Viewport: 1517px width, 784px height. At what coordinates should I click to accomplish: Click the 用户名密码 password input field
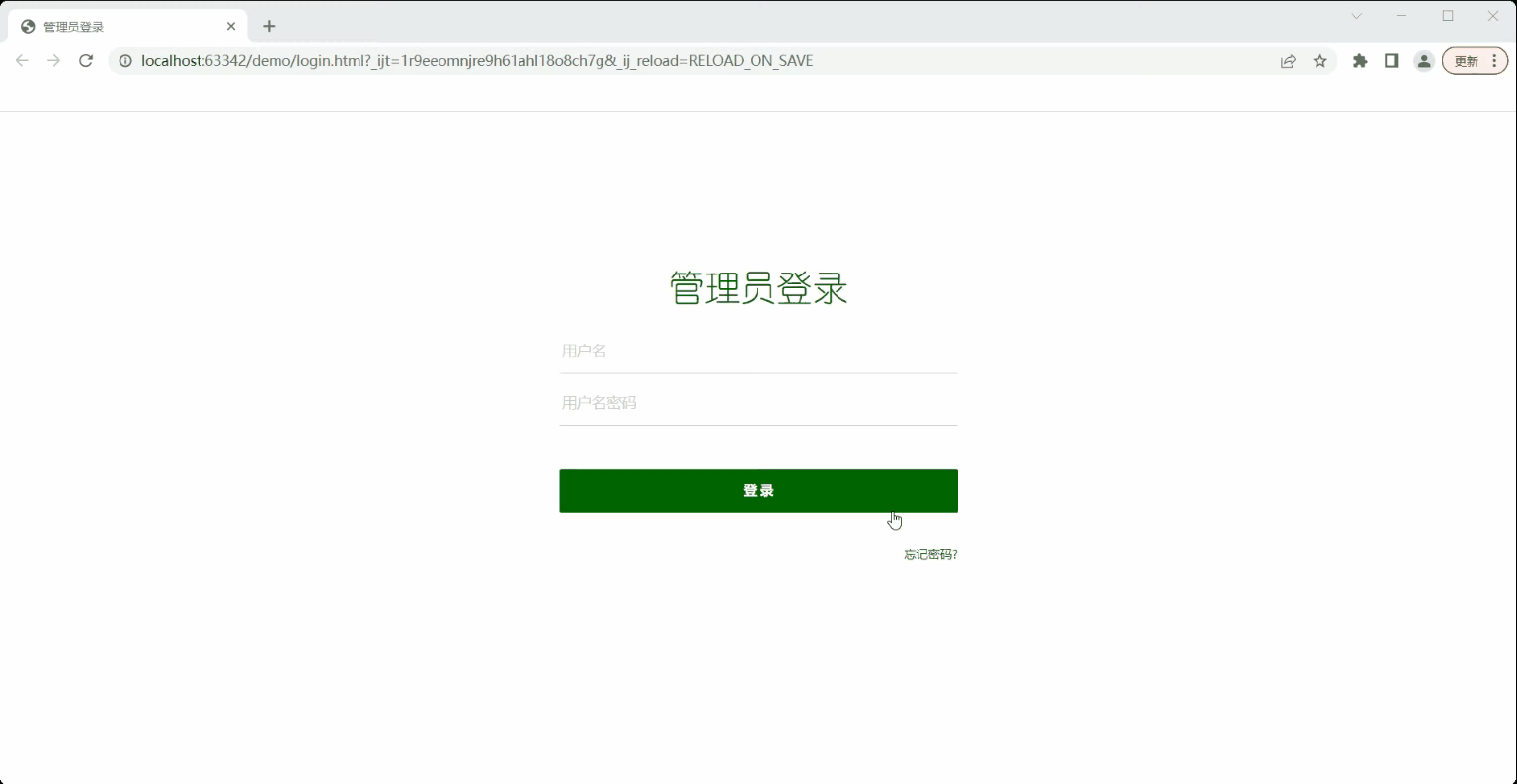[758, 402]
